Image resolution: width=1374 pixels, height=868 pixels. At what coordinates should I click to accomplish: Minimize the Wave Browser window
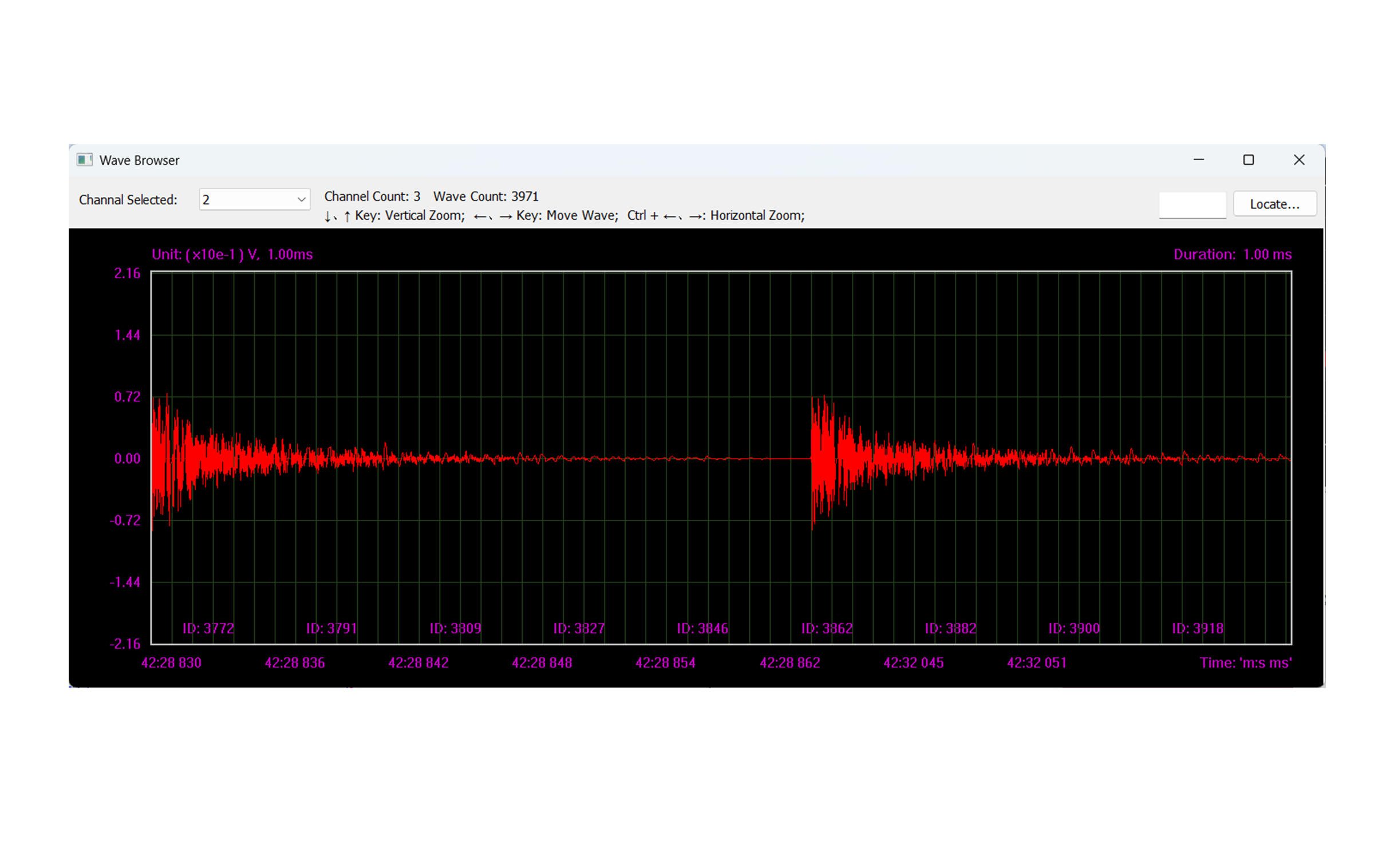click(x=1198, y=160)
